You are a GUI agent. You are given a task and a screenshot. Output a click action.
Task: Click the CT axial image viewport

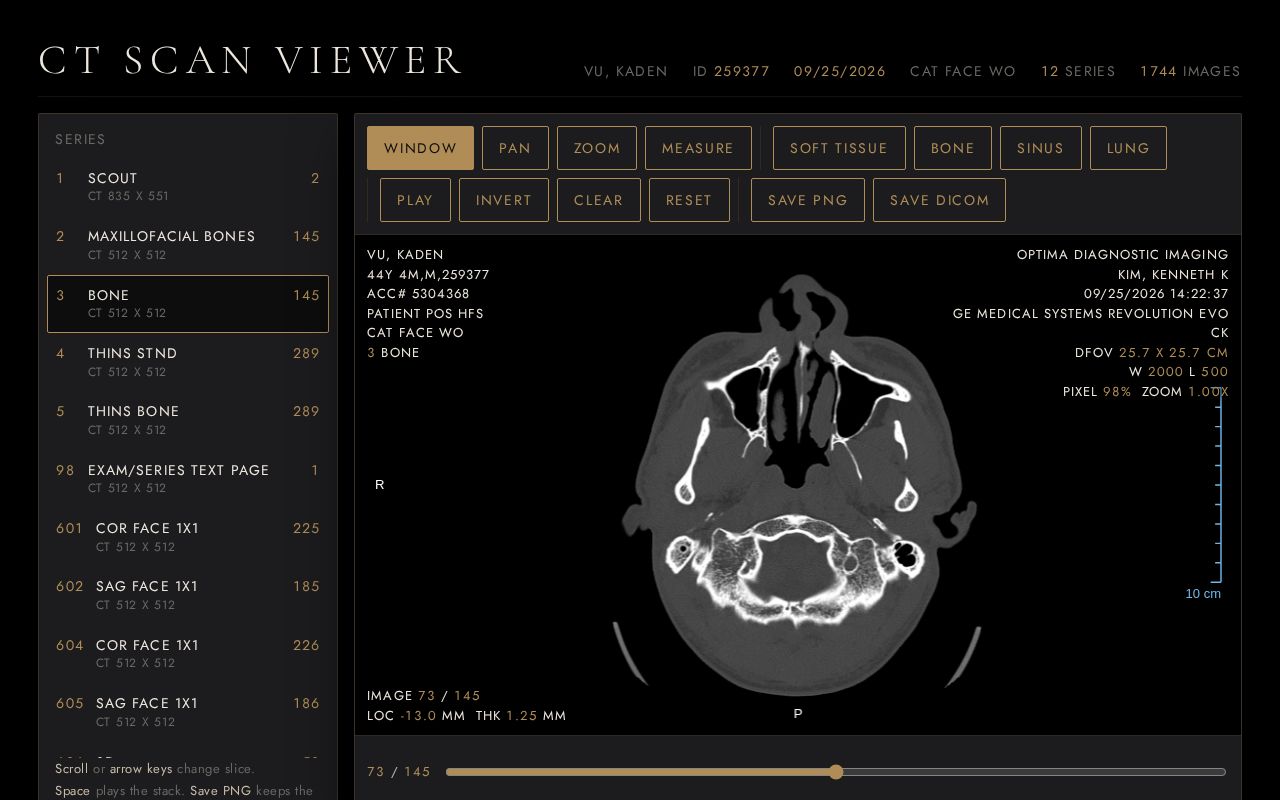coord(798,485)
